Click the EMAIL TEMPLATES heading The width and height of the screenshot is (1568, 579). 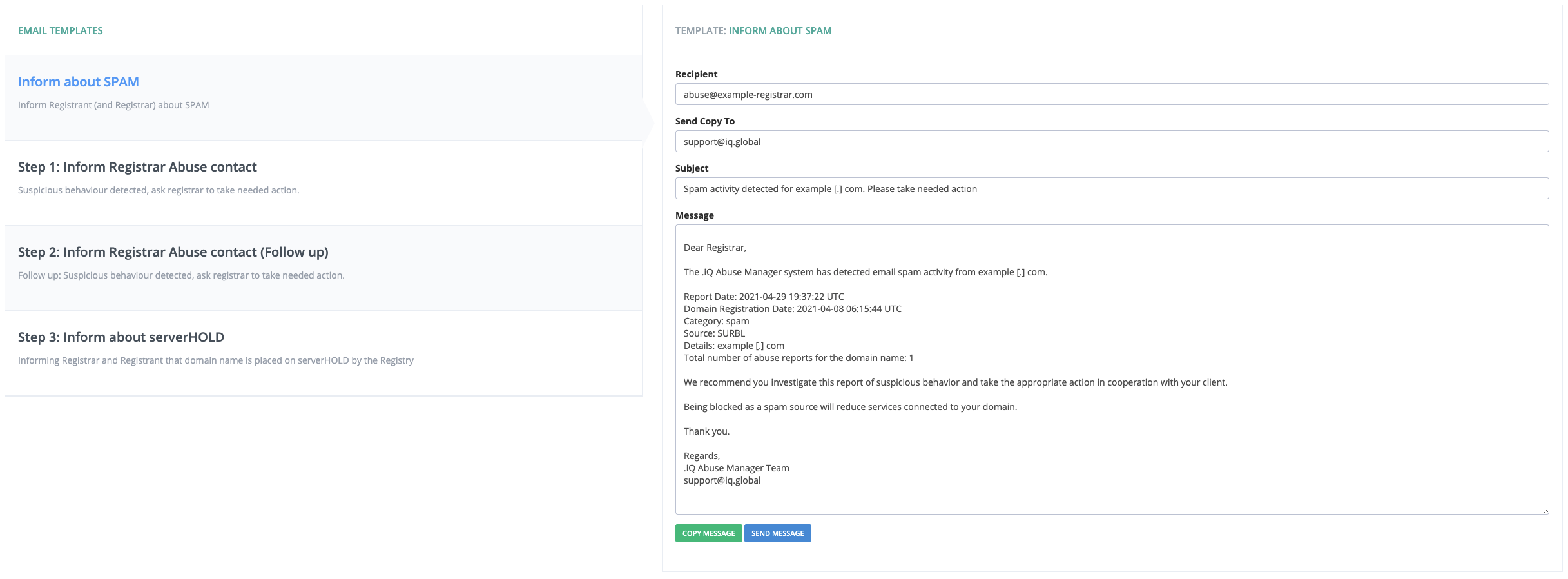(61, 30)
